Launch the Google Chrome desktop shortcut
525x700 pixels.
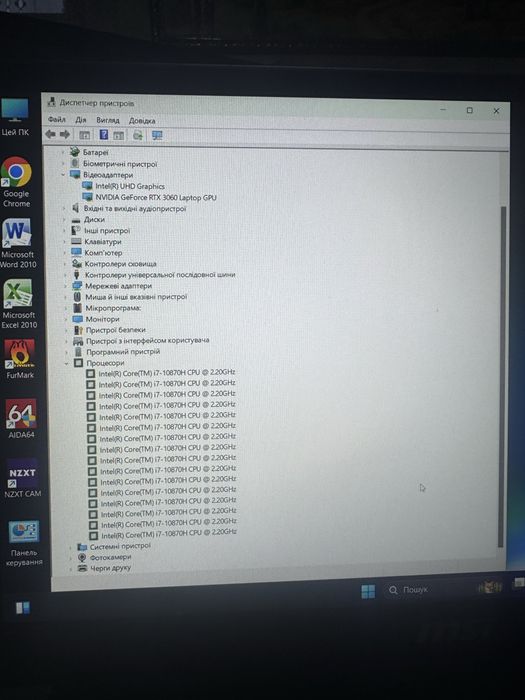coord(16,182)
